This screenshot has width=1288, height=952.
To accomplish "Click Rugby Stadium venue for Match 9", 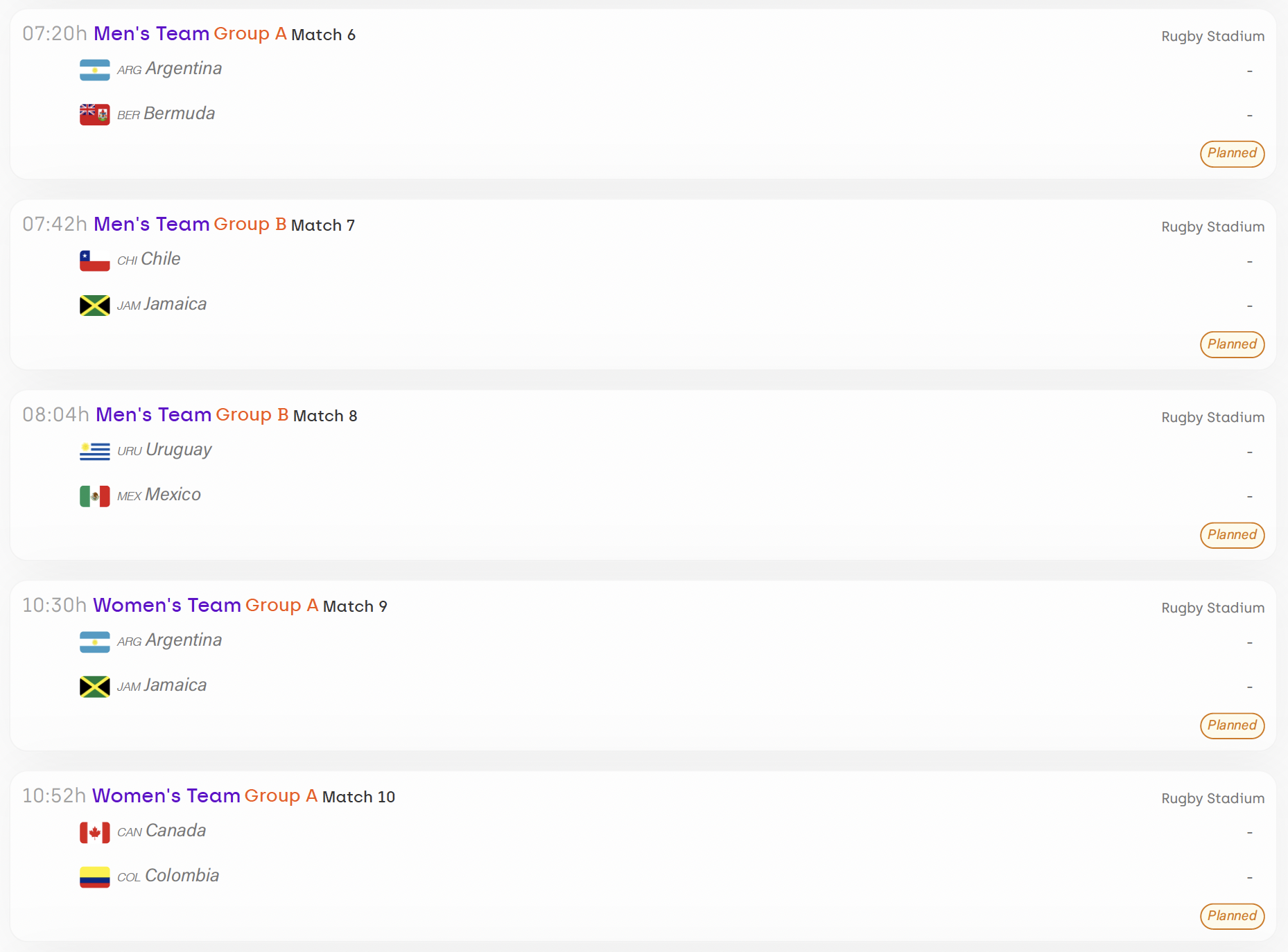I will pos(1212,608).
